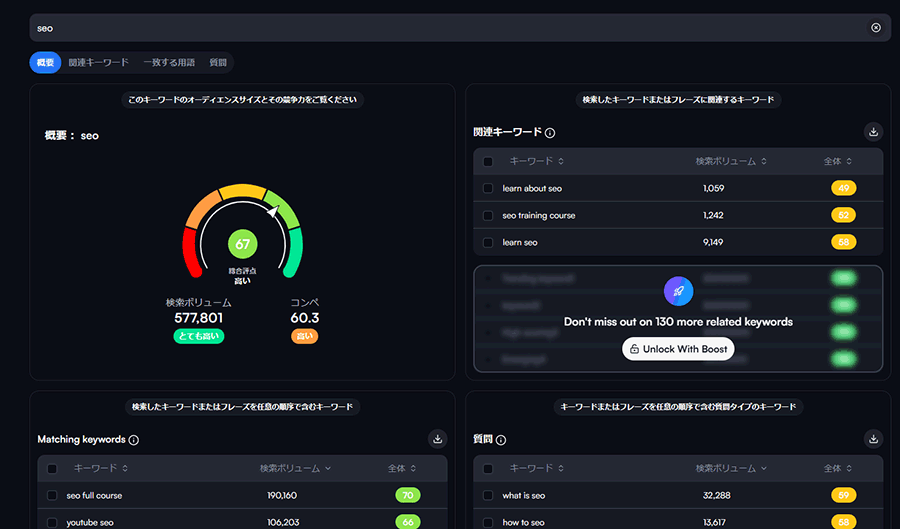This screenshot has height=529, width=900.
Task: Download the questions keyword list
Action: point(873,439)
